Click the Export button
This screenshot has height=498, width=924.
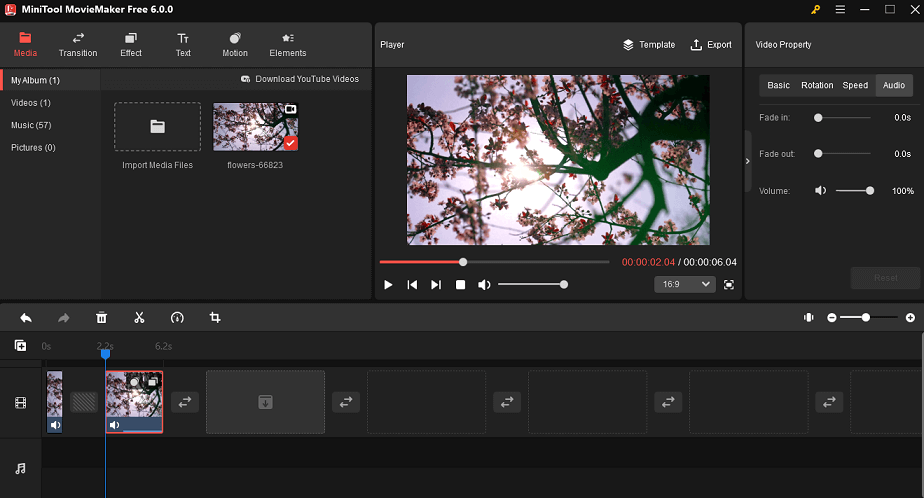tap(711, 45)
